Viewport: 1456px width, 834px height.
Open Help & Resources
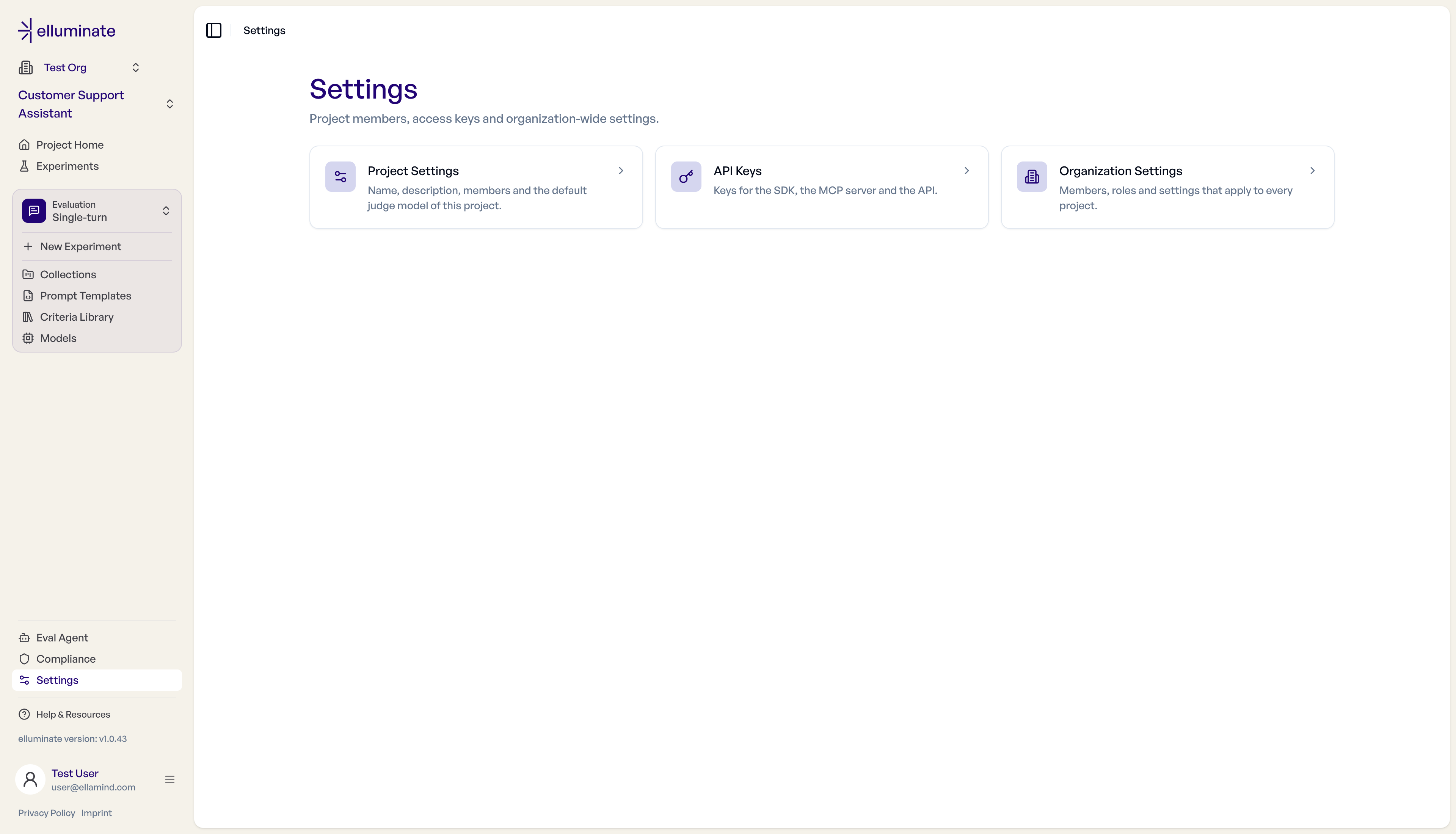click(97, 714)
